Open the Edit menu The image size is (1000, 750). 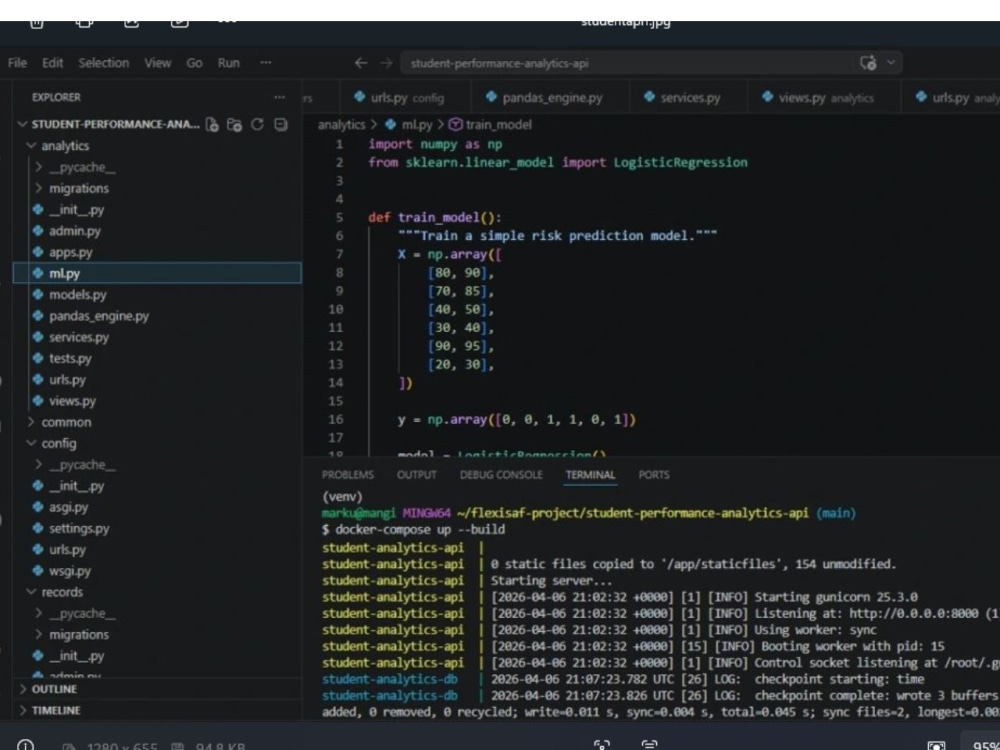click(52, 62)
